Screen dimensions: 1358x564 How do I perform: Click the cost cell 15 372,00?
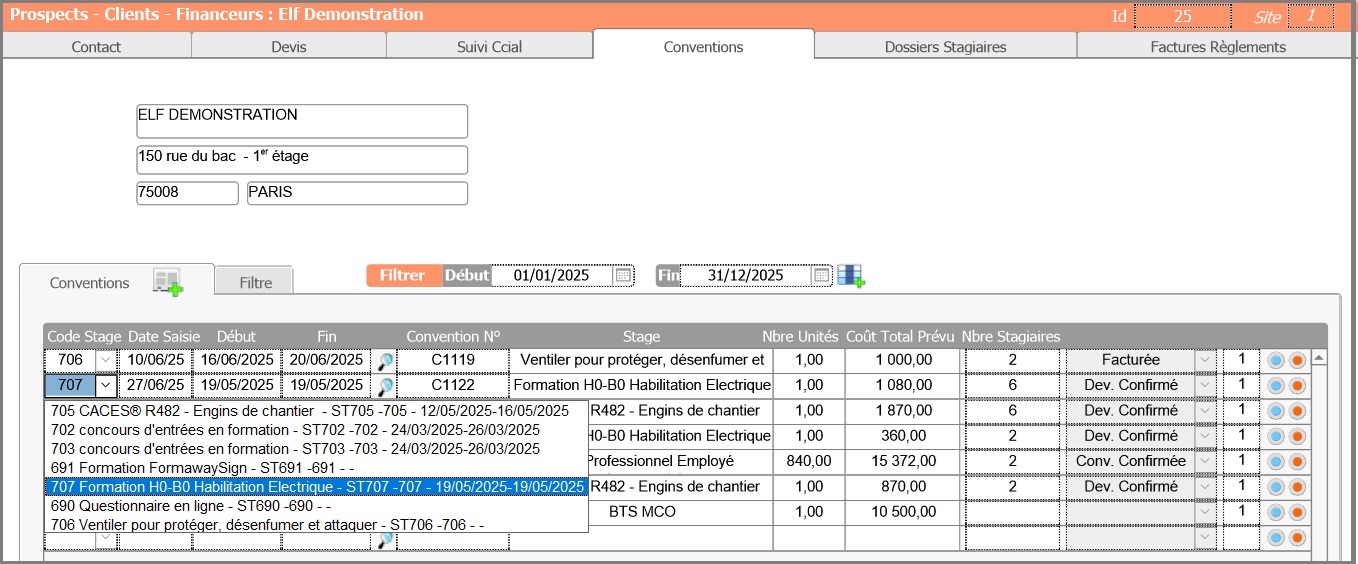(x=903, y=462)
